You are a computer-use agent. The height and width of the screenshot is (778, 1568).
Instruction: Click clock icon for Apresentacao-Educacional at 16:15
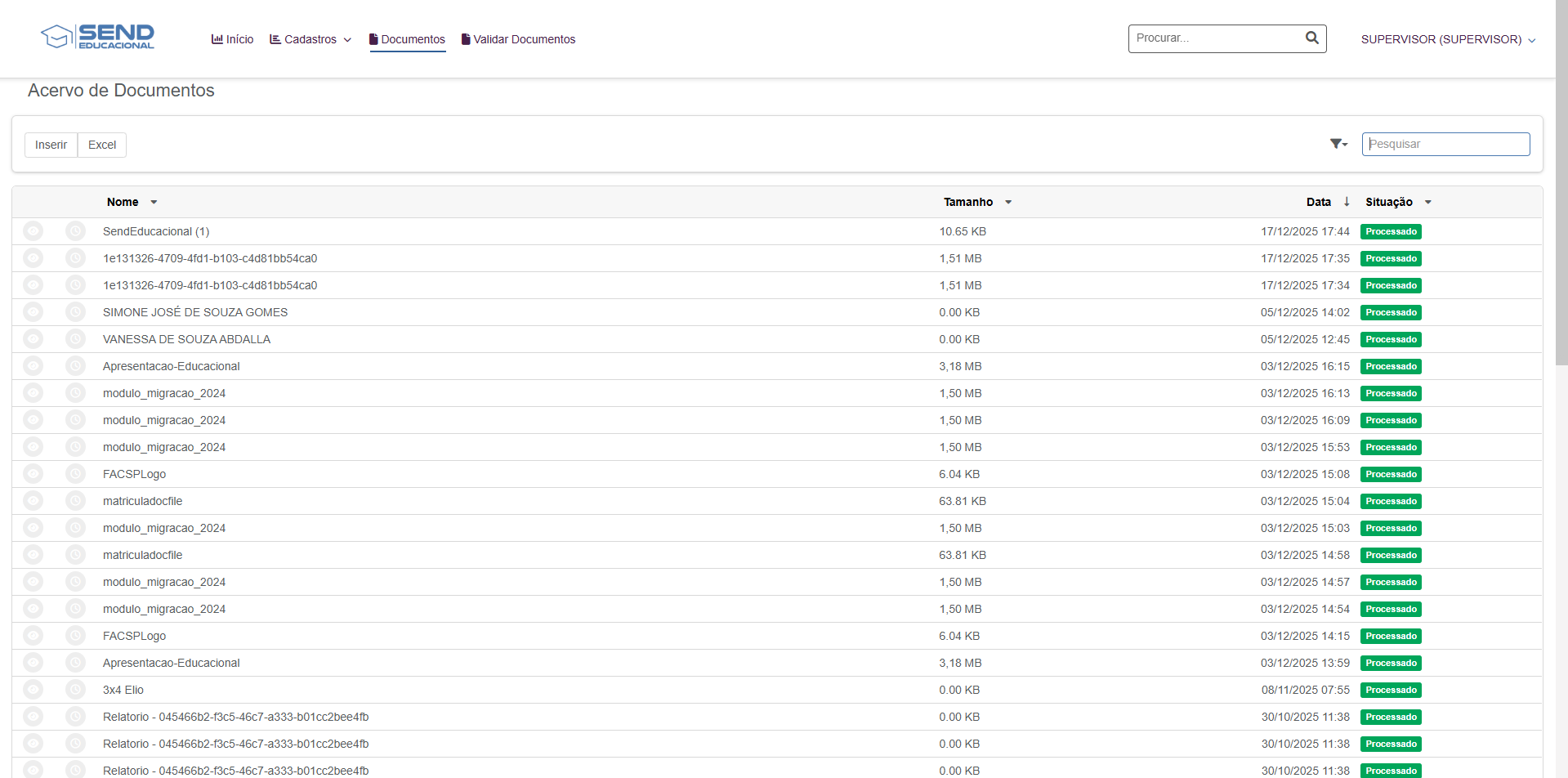(75, 366)
